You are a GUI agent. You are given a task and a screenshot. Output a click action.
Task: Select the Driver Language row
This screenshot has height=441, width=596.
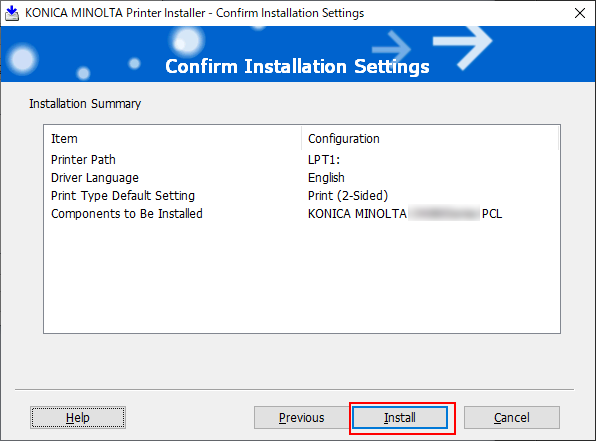pyautogui.click(x=301, y=178)
